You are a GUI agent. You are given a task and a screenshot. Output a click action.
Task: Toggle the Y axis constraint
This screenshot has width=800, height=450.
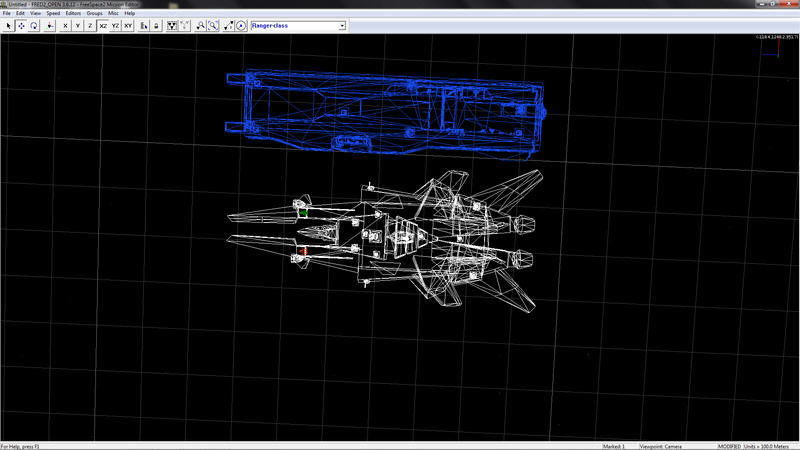78,25
